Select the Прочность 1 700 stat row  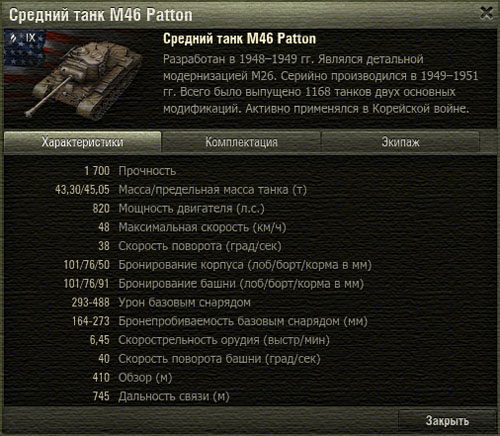[130, 171]
